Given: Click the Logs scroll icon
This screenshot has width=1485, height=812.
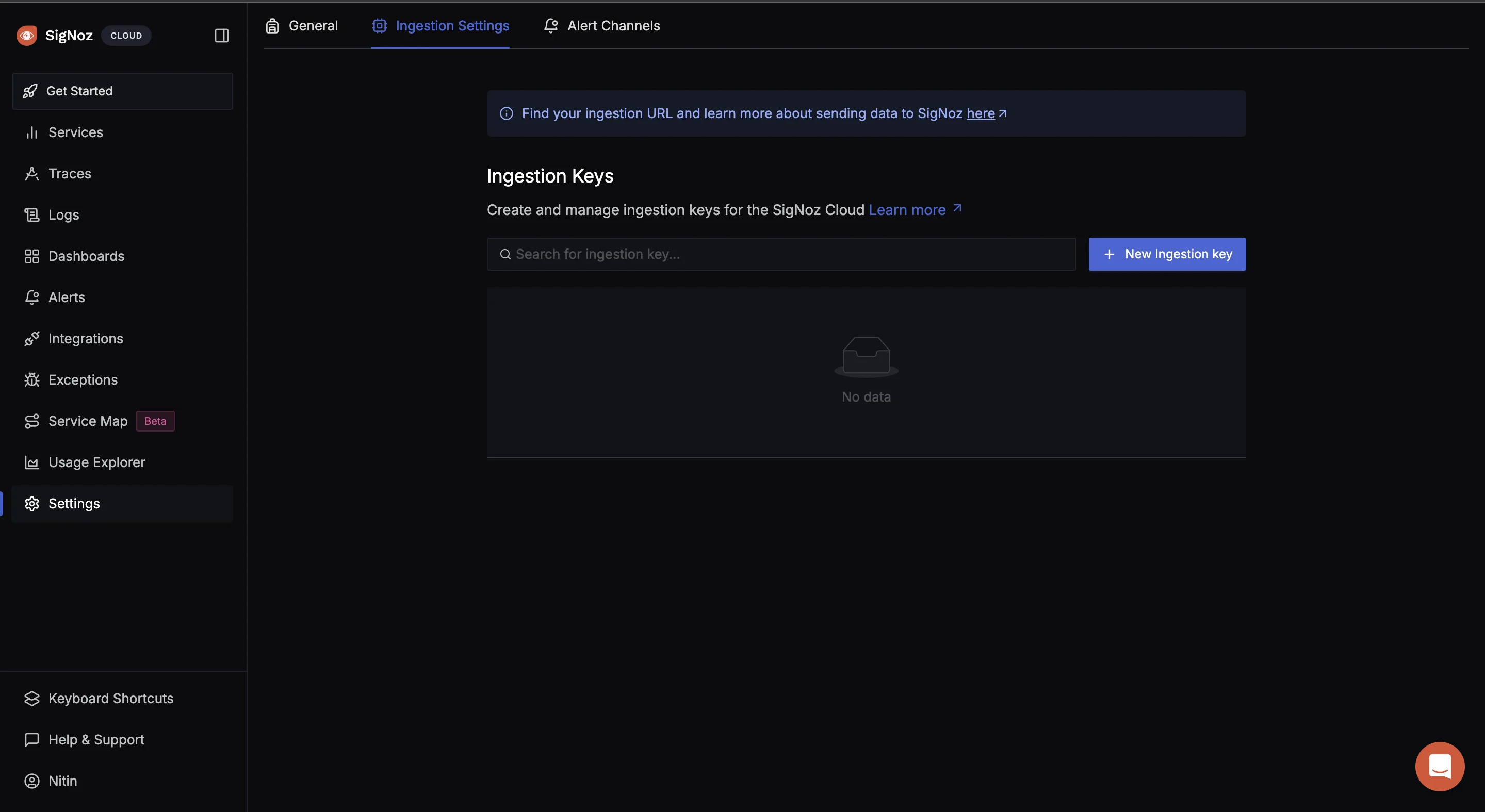Looking at the screenshot, I should 31,215.
